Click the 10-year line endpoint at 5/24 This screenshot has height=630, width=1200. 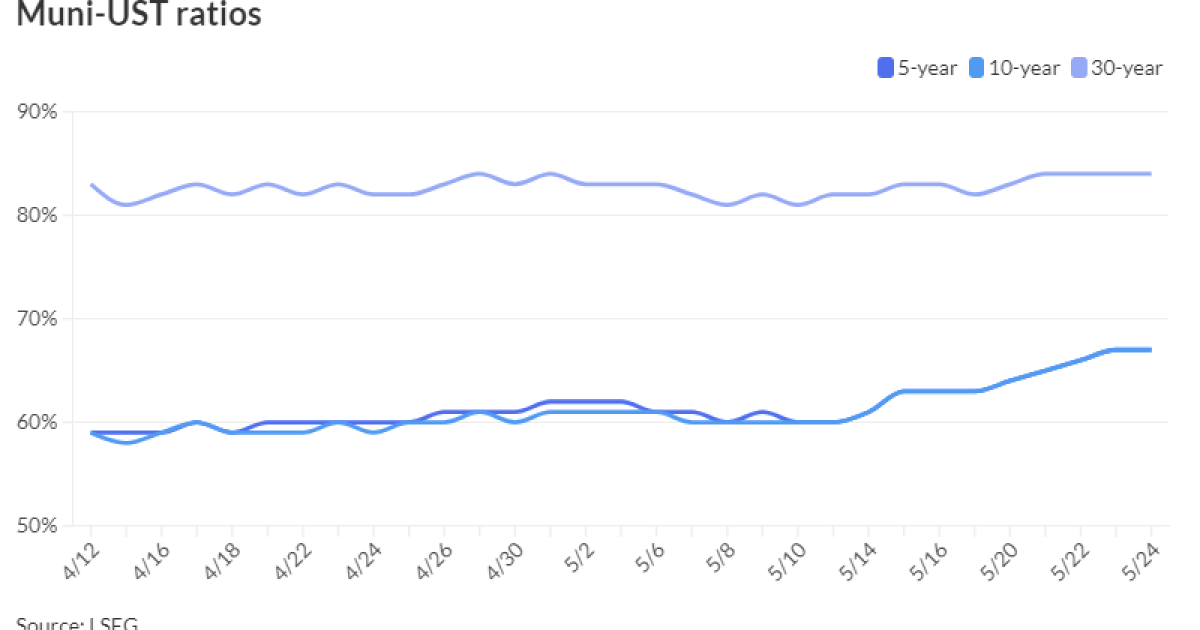[1150, 350]
